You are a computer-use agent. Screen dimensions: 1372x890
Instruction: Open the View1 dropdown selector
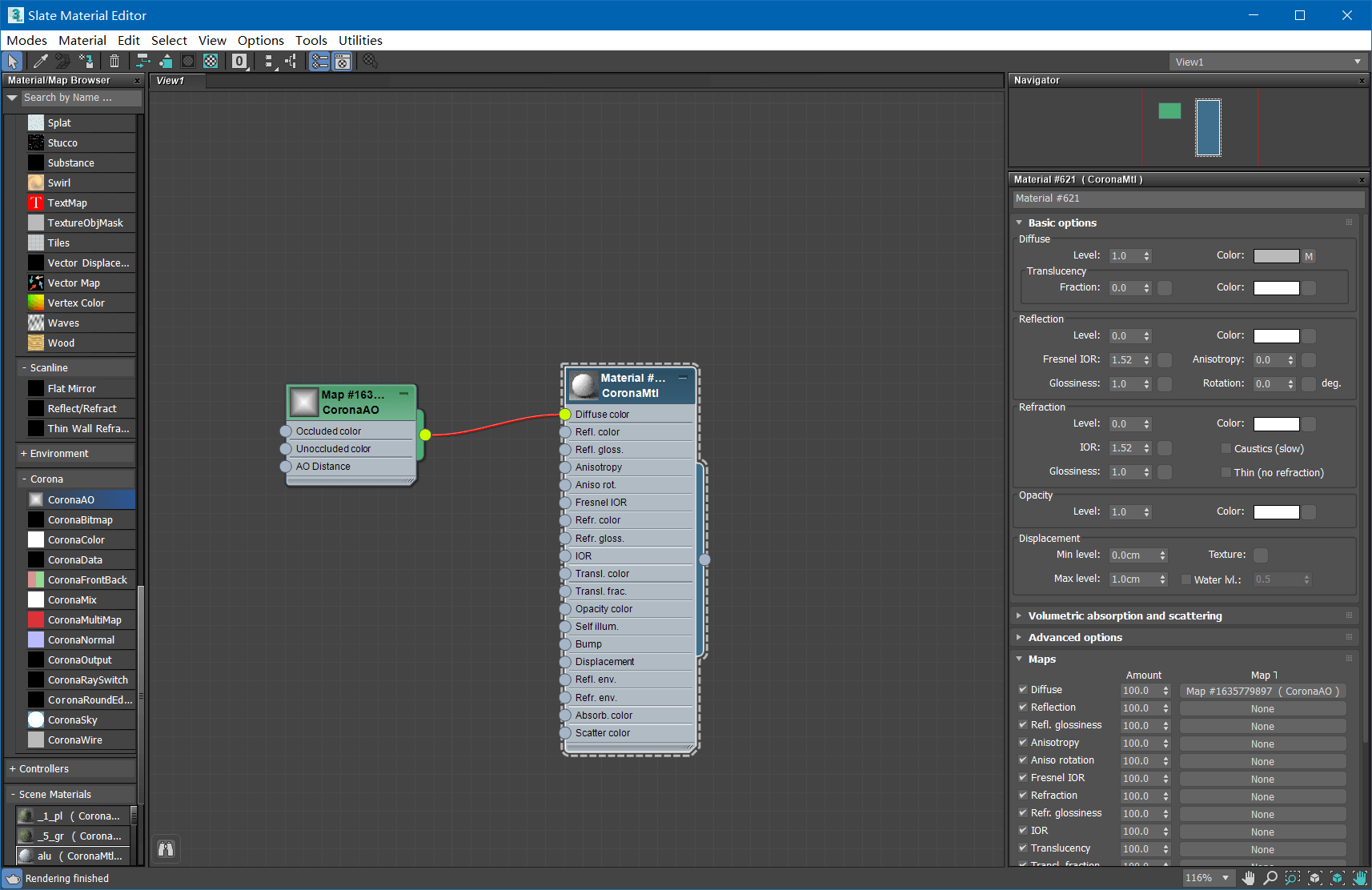(1268, 62)
